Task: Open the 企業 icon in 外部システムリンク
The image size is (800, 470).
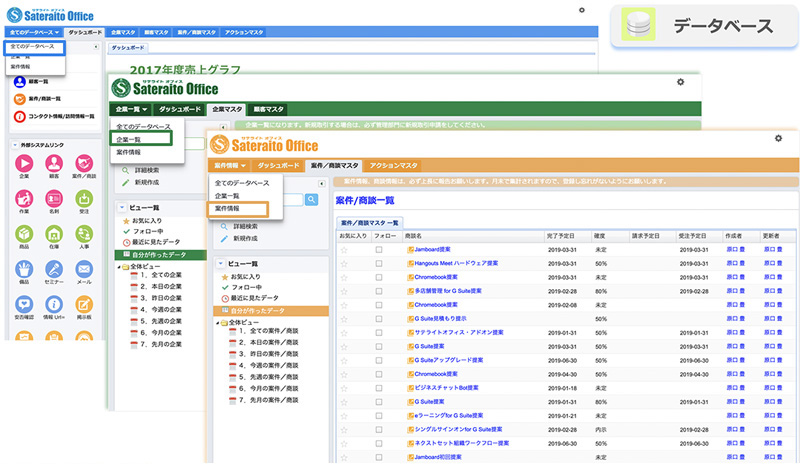Action: [24, 164]
